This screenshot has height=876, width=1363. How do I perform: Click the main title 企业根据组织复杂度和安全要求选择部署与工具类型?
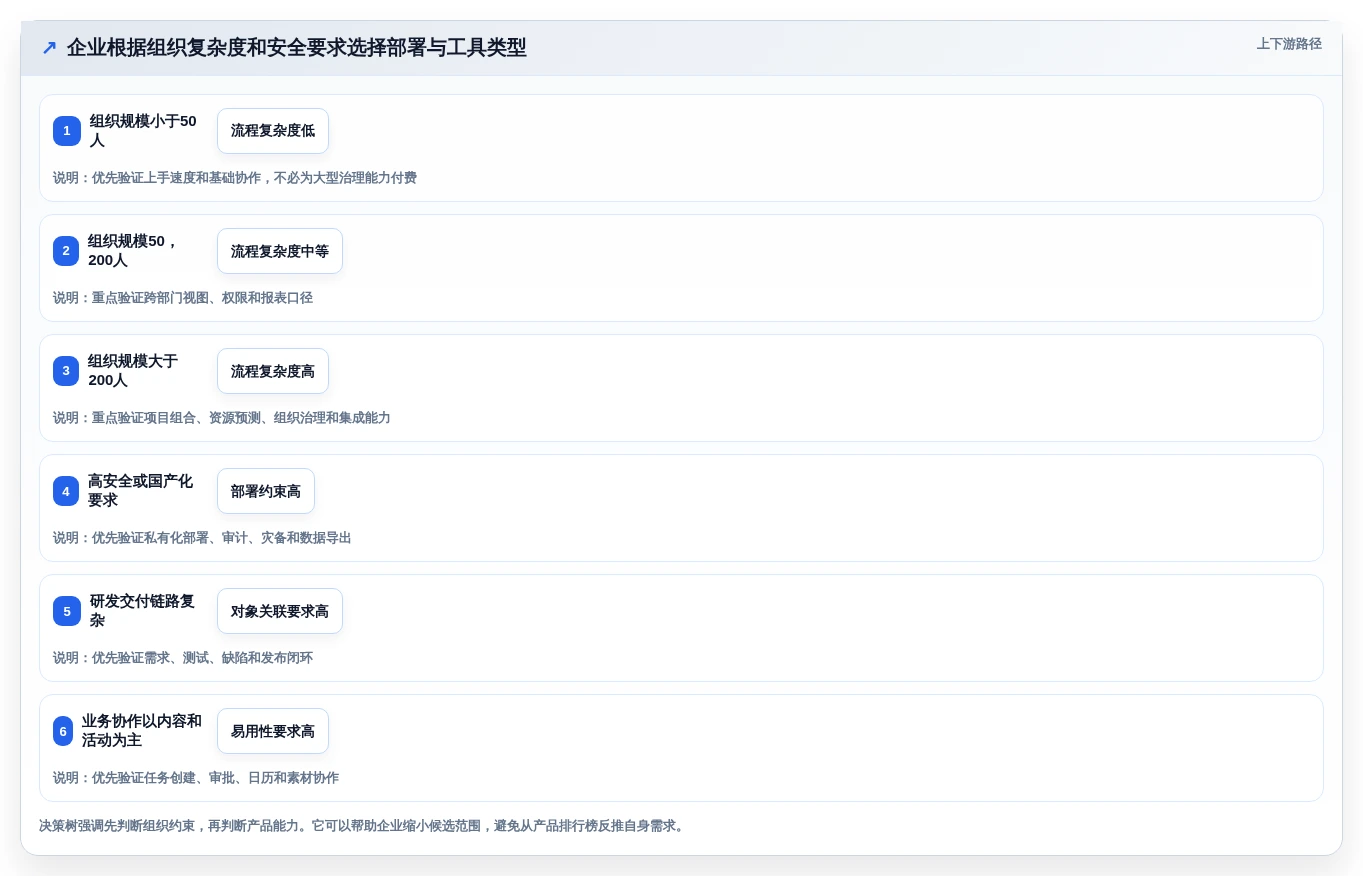(x=297, y=48)
